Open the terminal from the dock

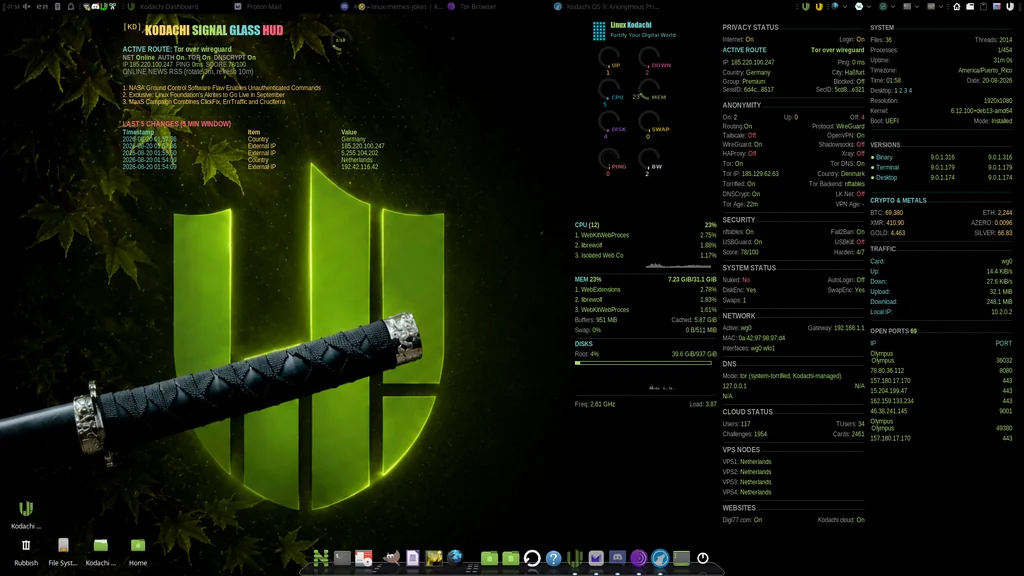pyautogui.click(x=342, y=558)
